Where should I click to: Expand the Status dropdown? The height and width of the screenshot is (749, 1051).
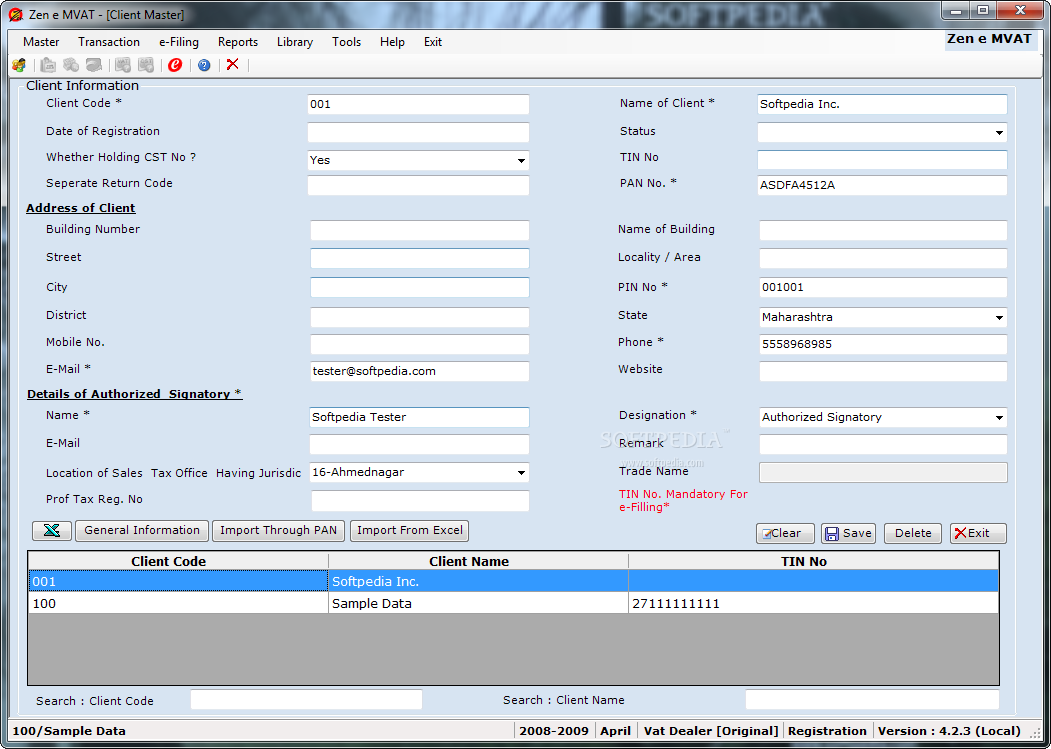click(999, 133)
